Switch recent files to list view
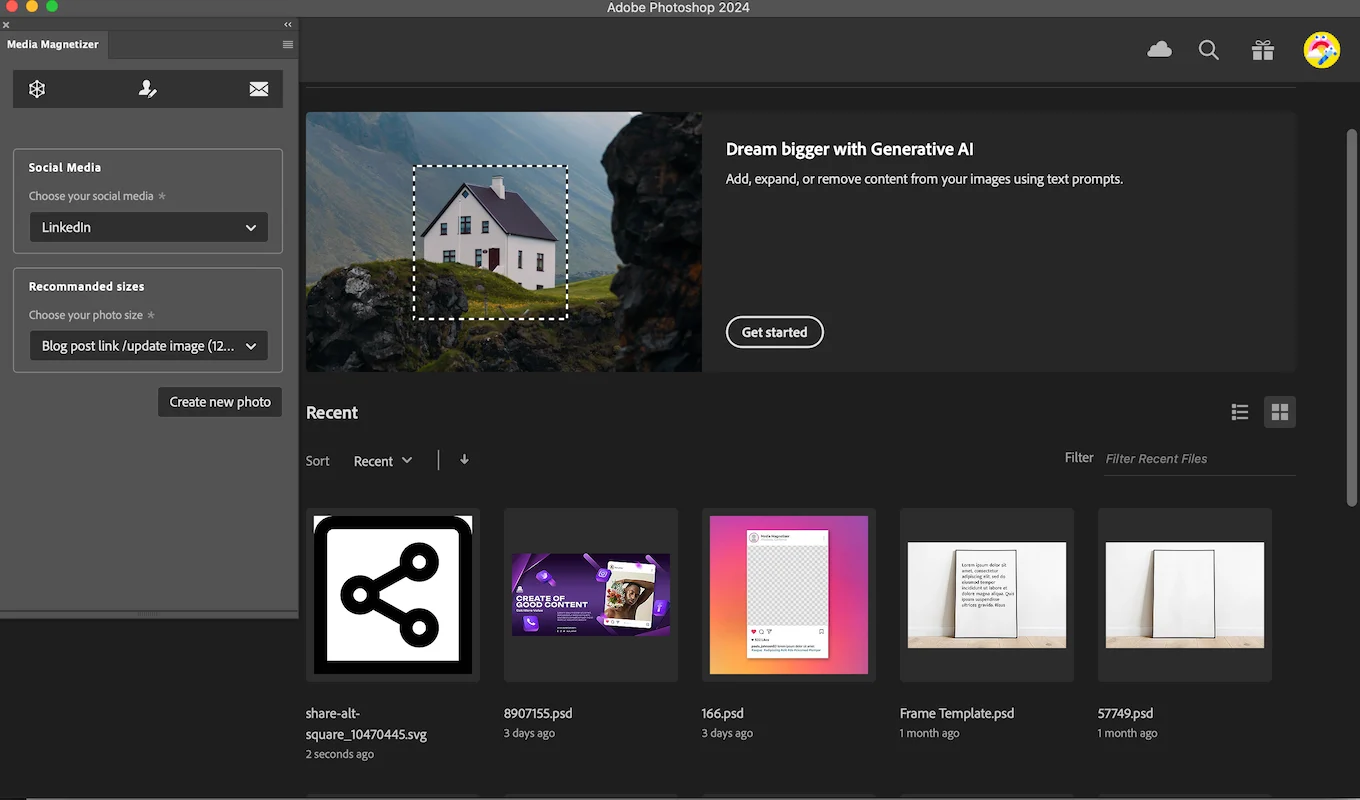This screenshot has width=1360, height=800. click(x=1240, y=412)
